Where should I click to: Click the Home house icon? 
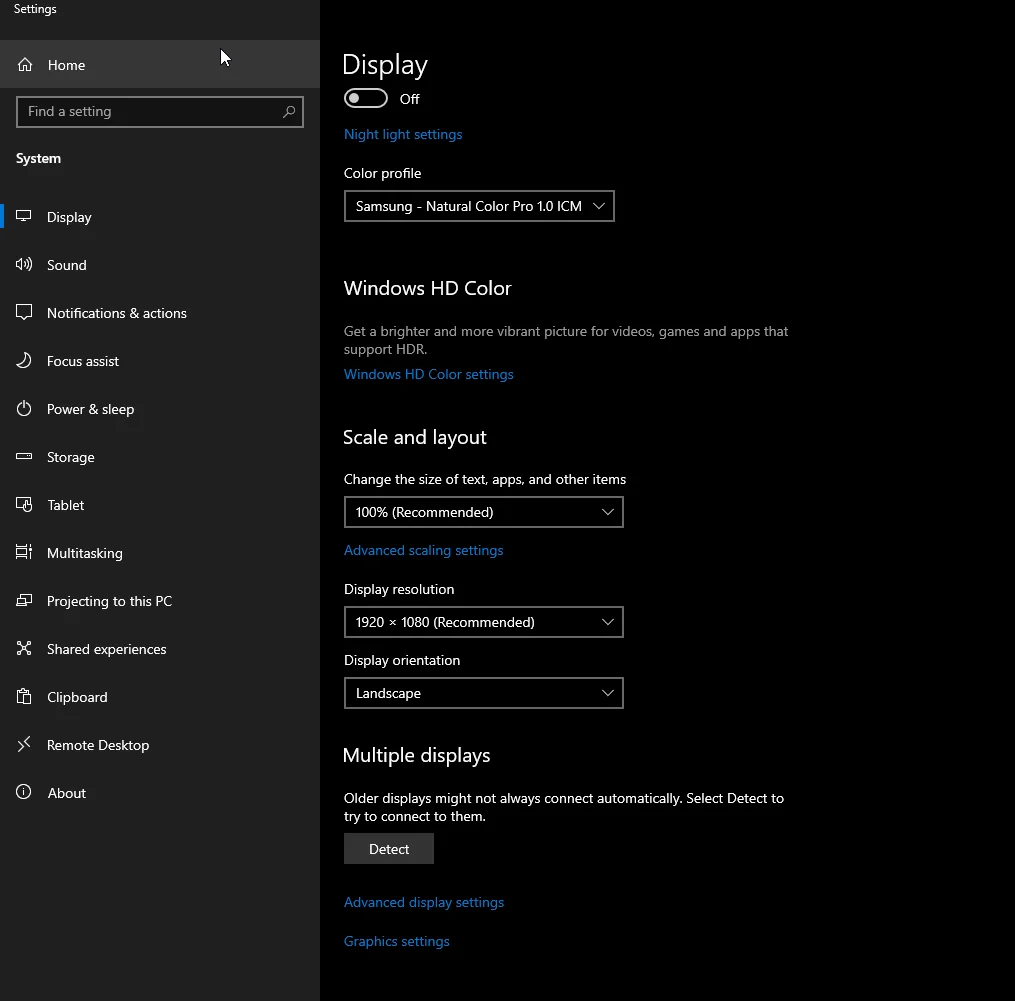[x=25, y=65]
